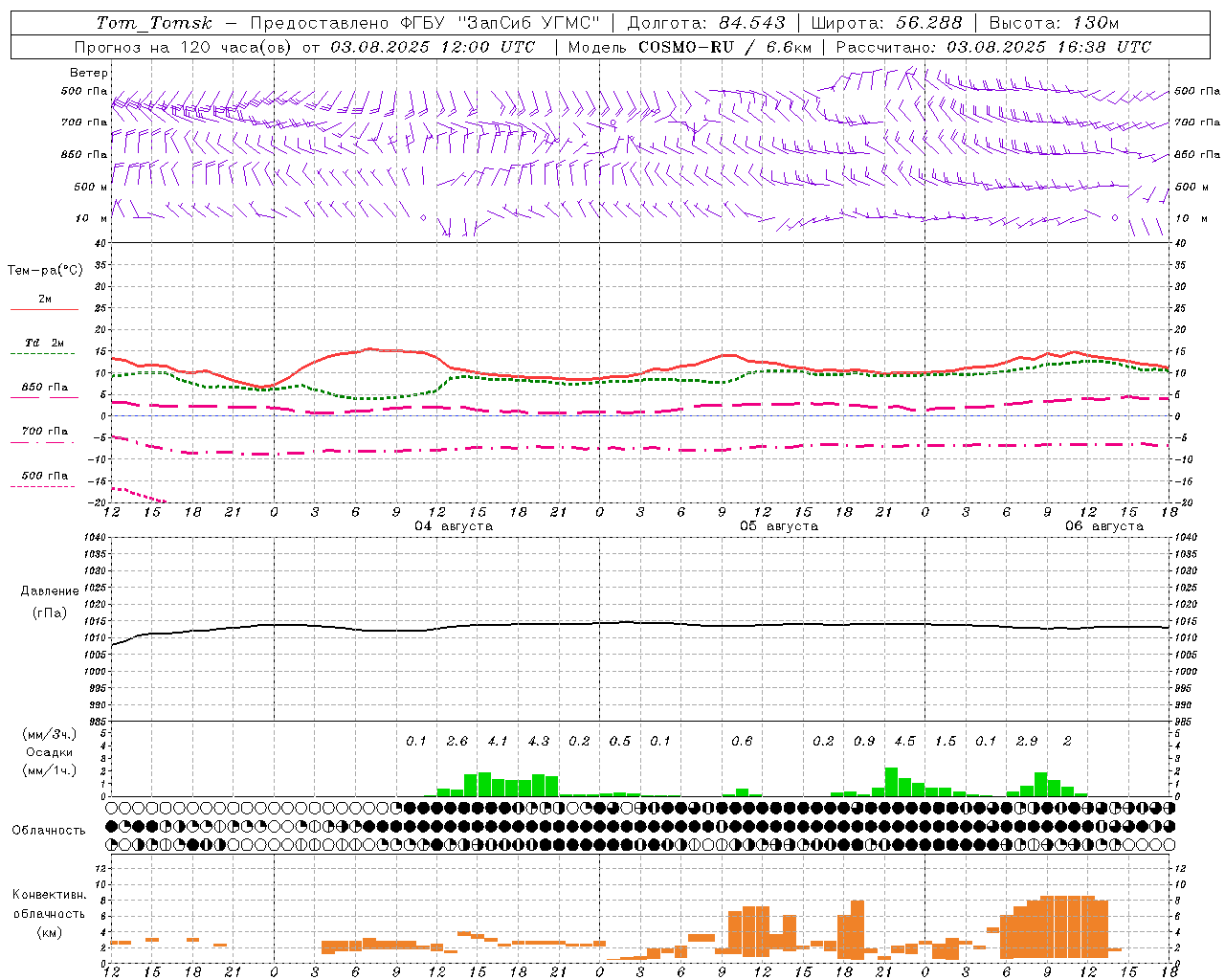The height and width of the screenshot is (980, 1225).
Task: Click the 2.9 precipitation total value
Action: coord(1027,742)
